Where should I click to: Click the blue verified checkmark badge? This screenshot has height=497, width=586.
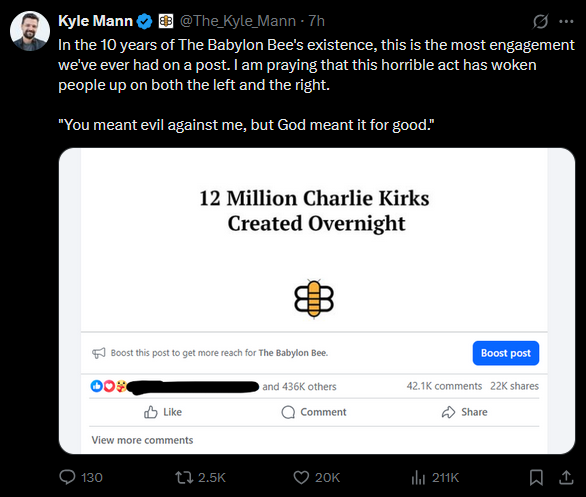144,21
